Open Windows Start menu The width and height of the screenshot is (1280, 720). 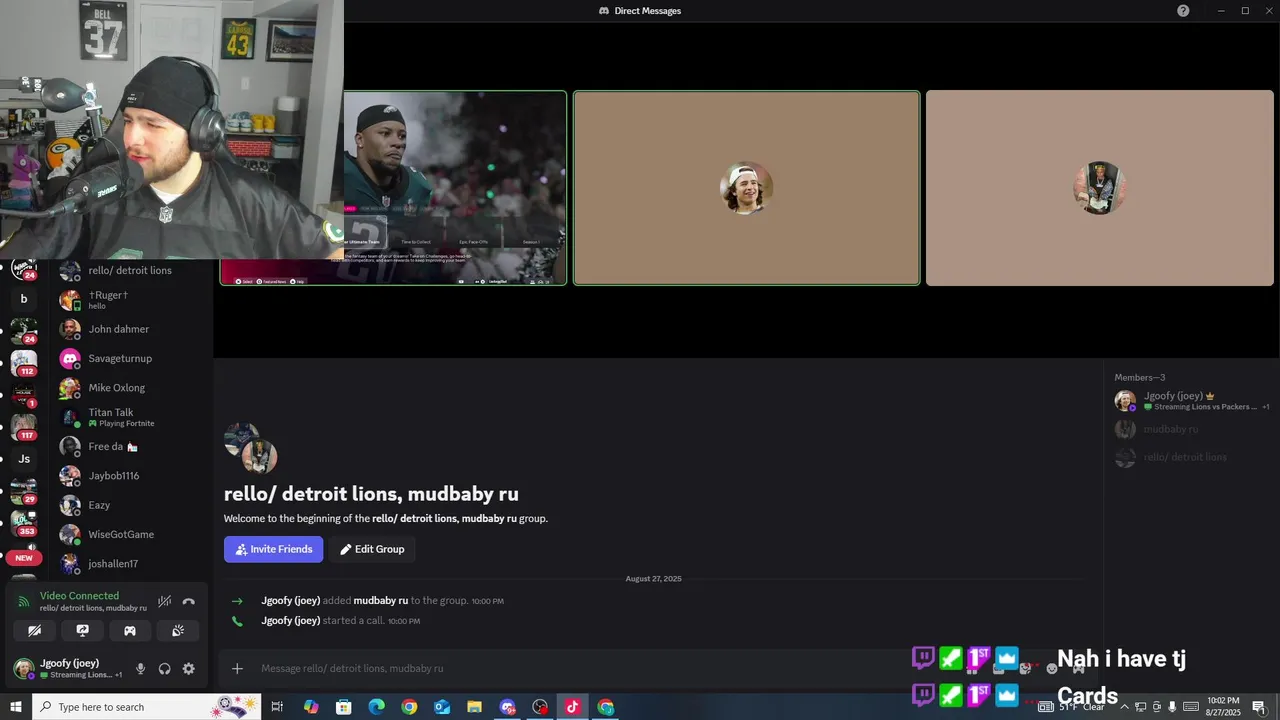[x=16, y=707]
